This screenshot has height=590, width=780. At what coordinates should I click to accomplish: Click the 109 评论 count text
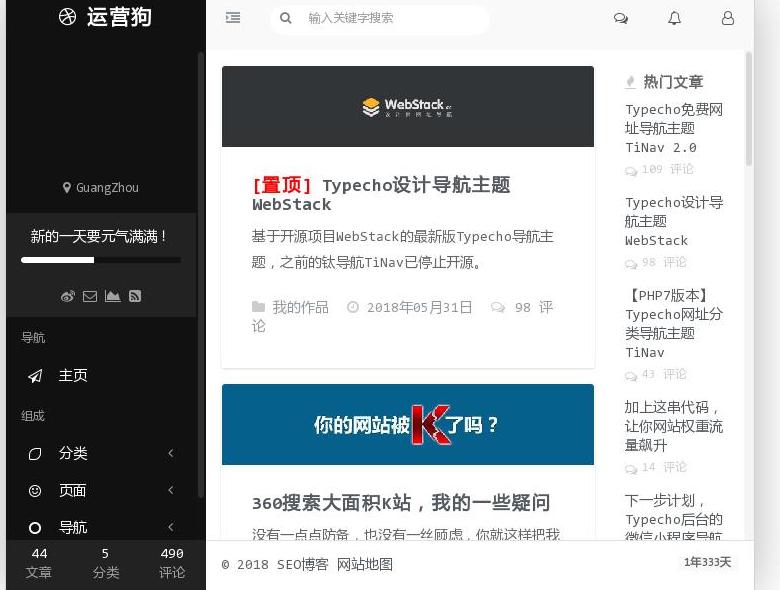667,169
